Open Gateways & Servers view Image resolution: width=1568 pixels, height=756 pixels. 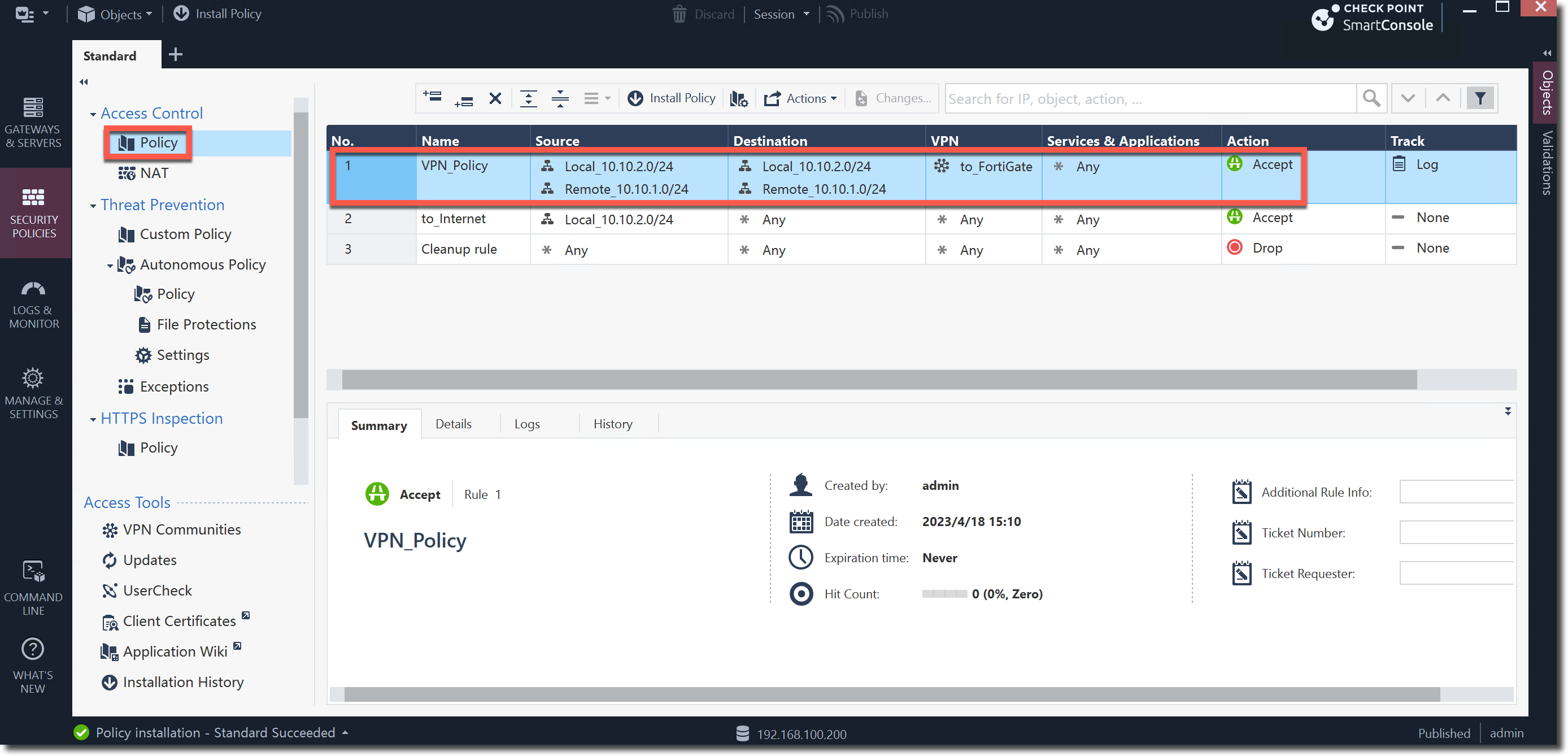pos(33,121)
